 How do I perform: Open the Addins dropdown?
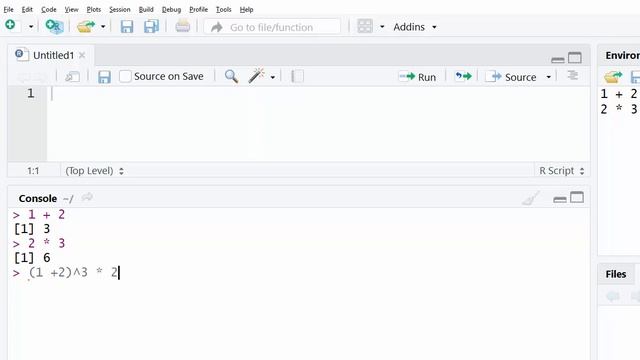(415, 27)
